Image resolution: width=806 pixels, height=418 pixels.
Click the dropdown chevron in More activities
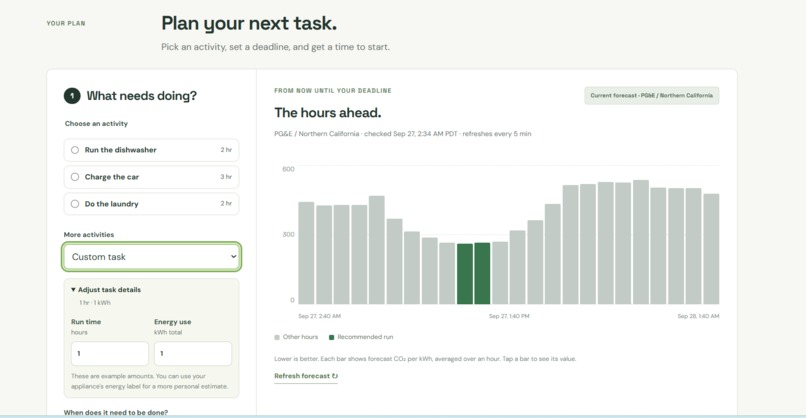[233, 257]
